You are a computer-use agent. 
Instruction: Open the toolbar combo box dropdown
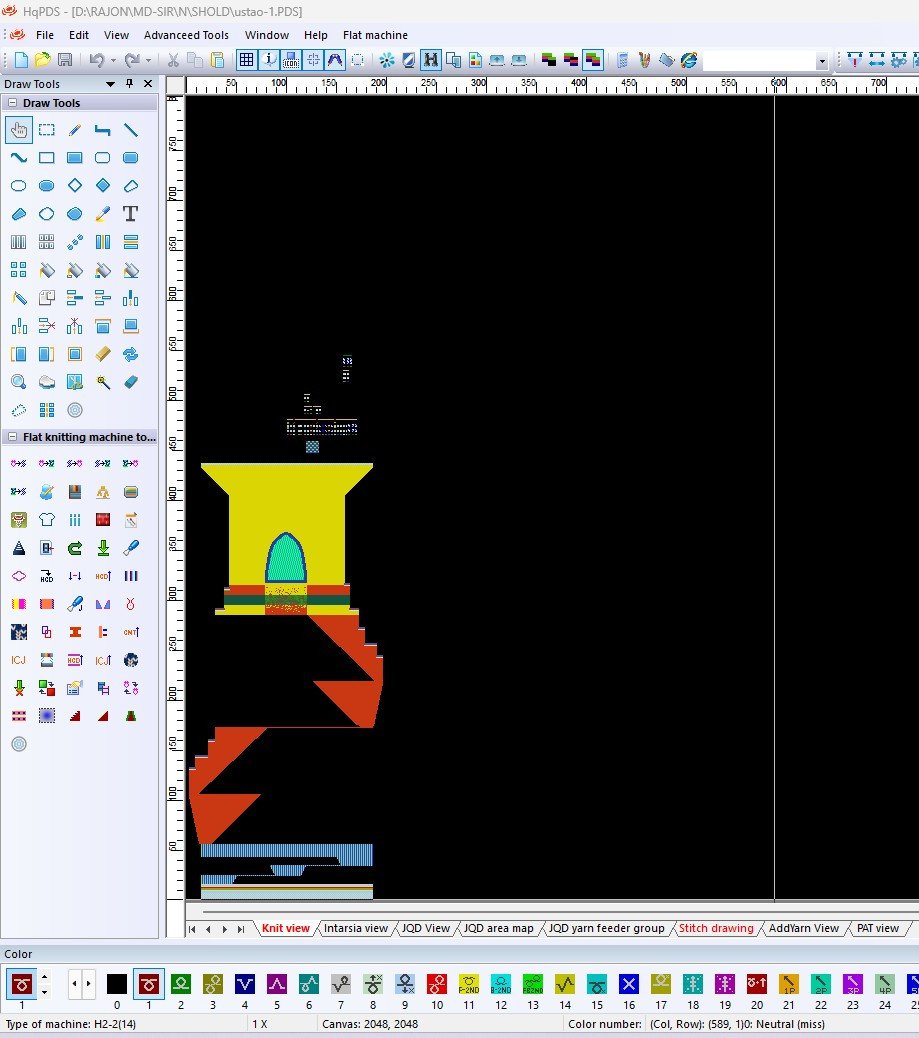pos(822,61)
